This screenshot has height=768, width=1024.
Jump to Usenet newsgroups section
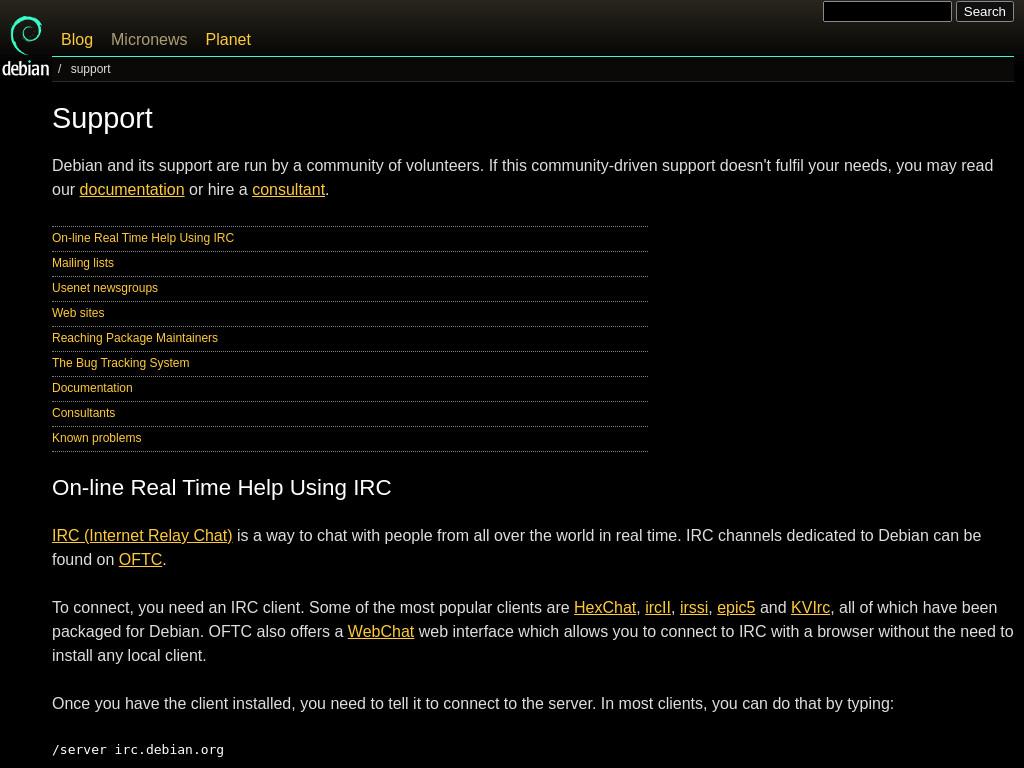tap(105, 287)
